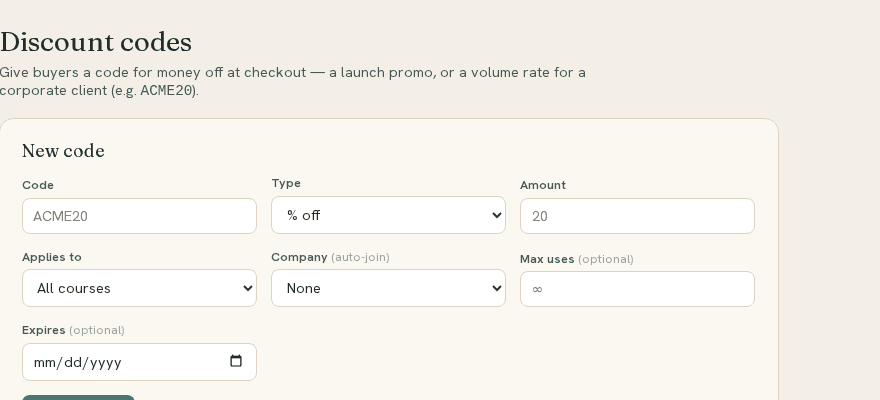This screenshot has width=880, height=400.
Task: Click the Type field label
Action: coord(286,183)
